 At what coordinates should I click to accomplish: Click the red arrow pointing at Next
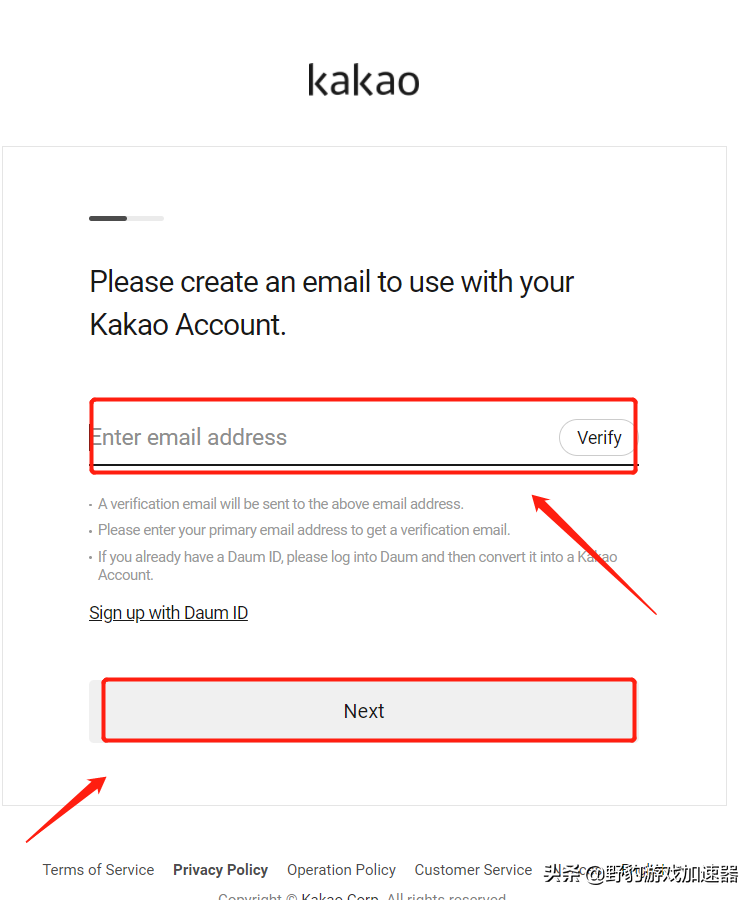pyautogui.click(x=66, y=808)
